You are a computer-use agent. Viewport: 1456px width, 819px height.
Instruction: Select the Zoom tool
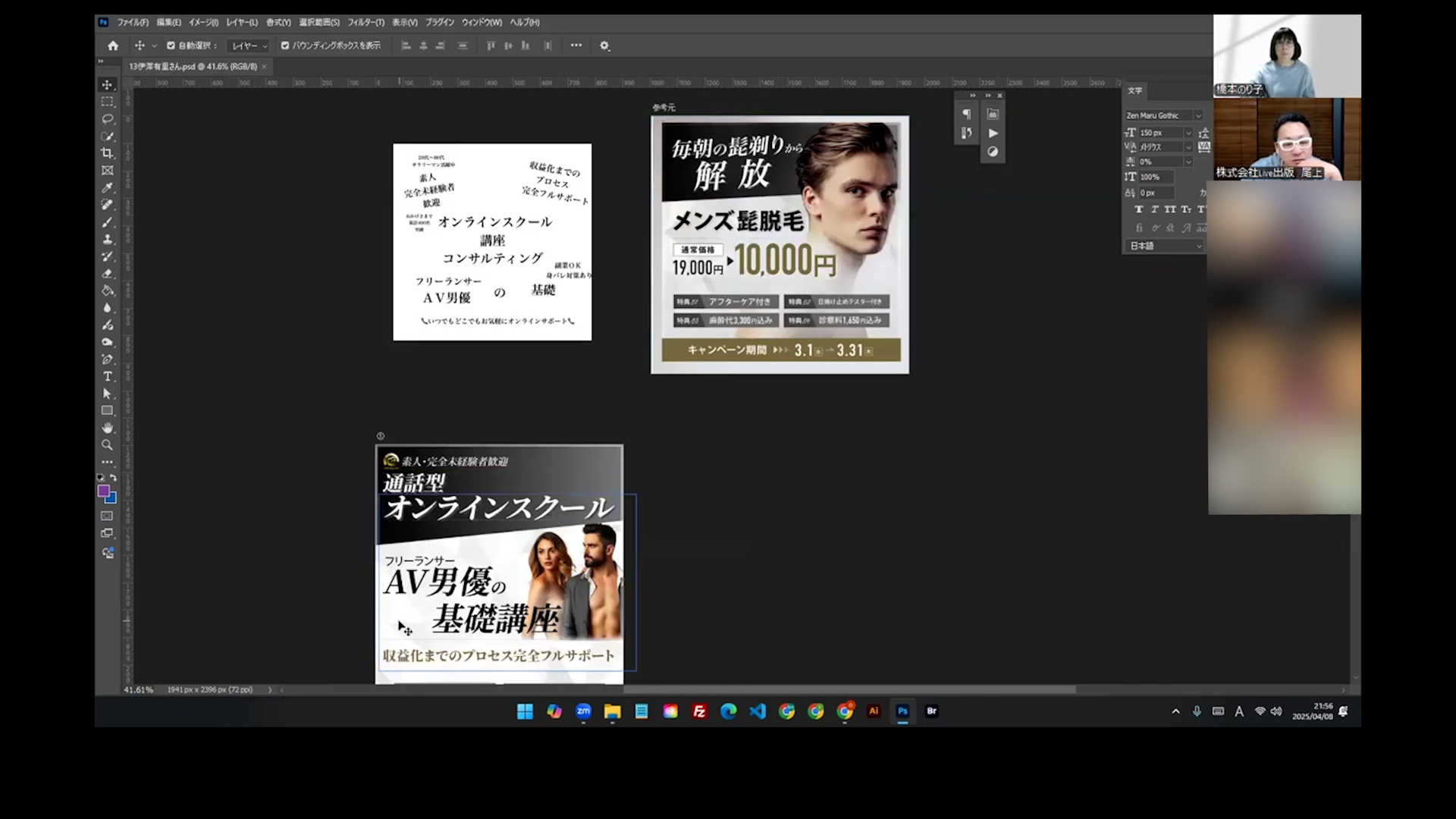click(107, 445)
